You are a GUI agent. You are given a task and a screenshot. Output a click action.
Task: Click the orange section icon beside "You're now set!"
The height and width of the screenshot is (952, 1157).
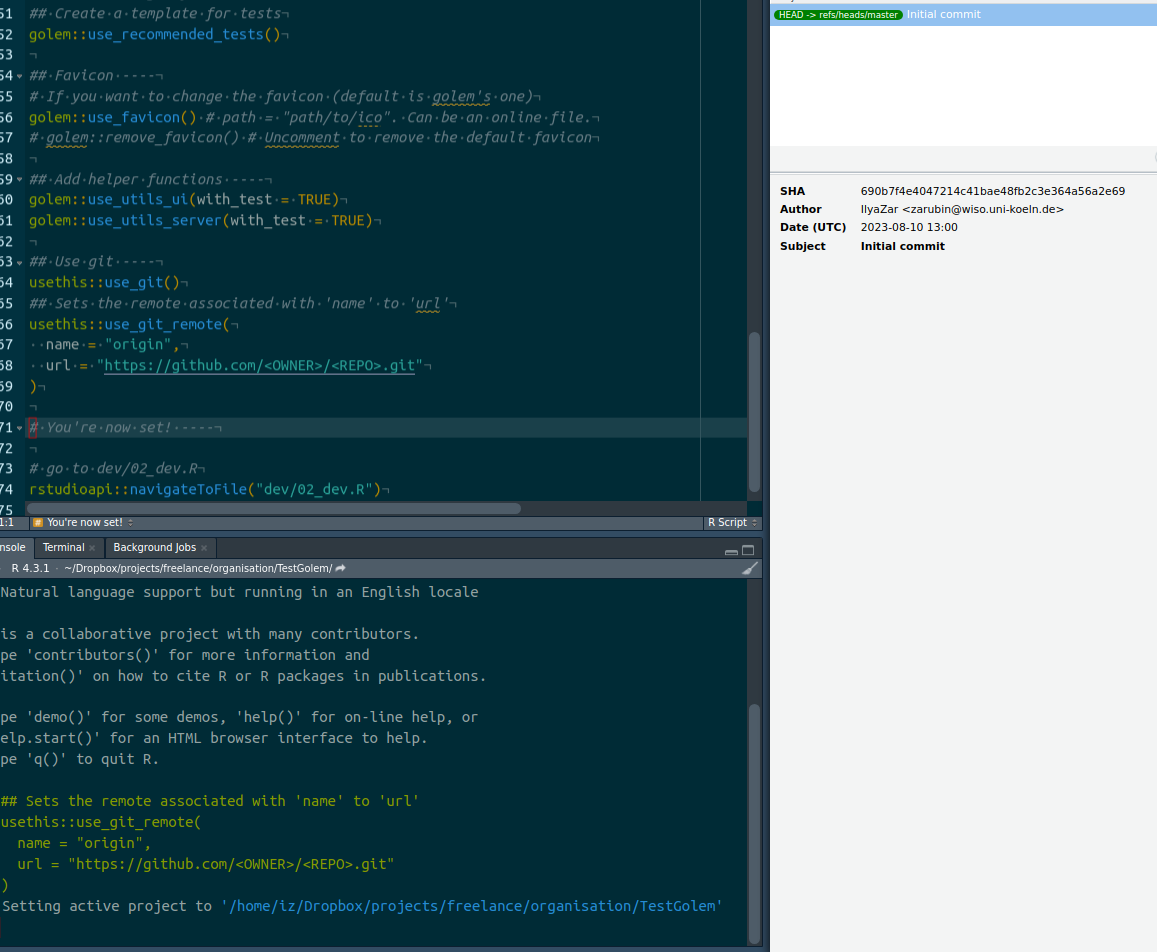click(38, 522)
